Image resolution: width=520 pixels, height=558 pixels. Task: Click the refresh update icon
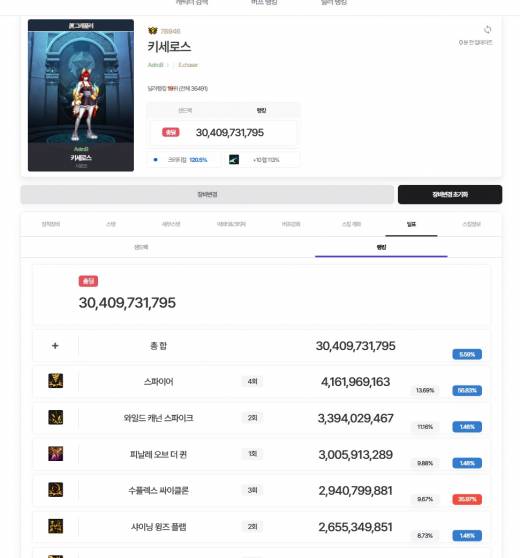click(487, 30)
